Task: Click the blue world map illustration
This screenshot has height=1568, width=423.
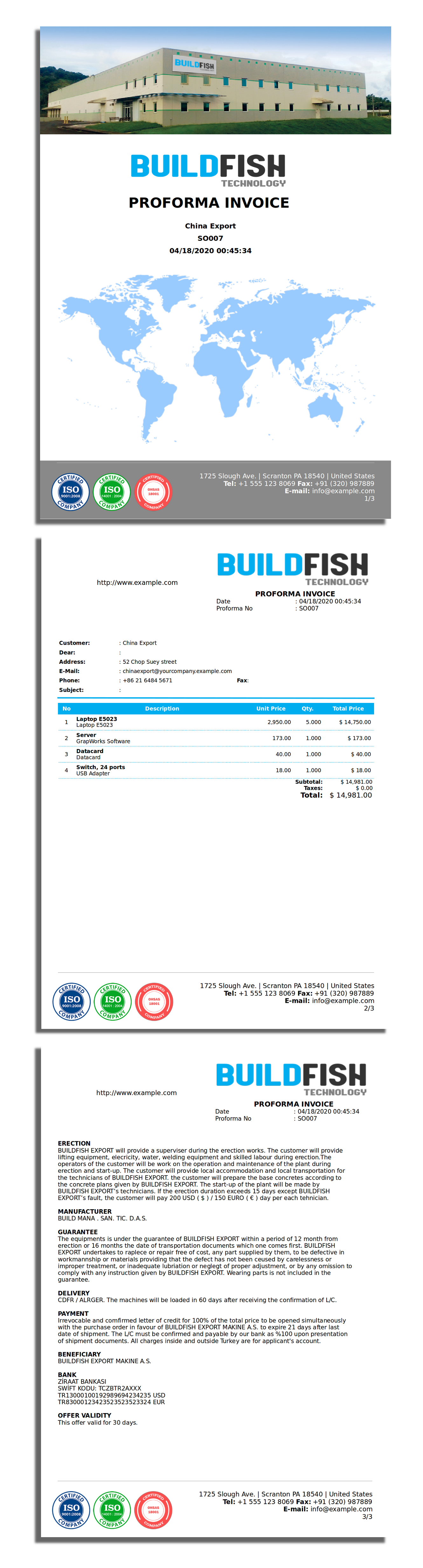Action: coord(217,359)
